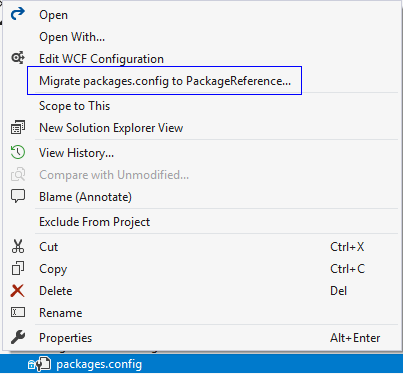Click the green View History clock icon
The height and width of the screenshot is (374, 403).
18,152
